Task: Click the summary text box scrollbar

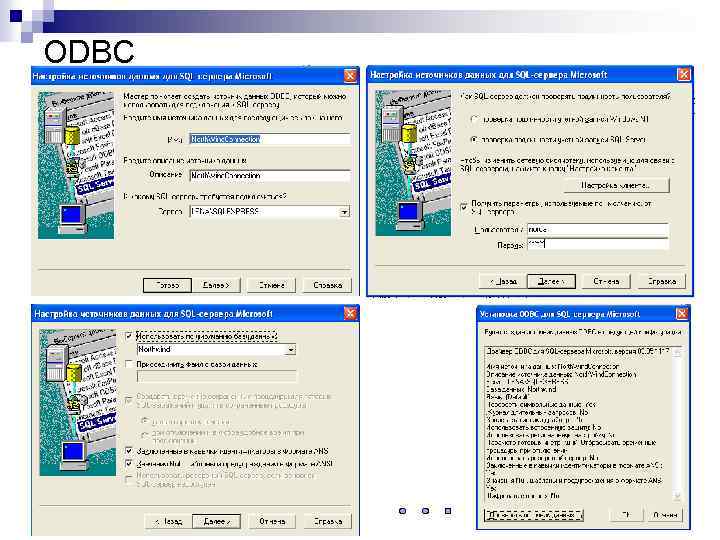Action: click(677, 424)
